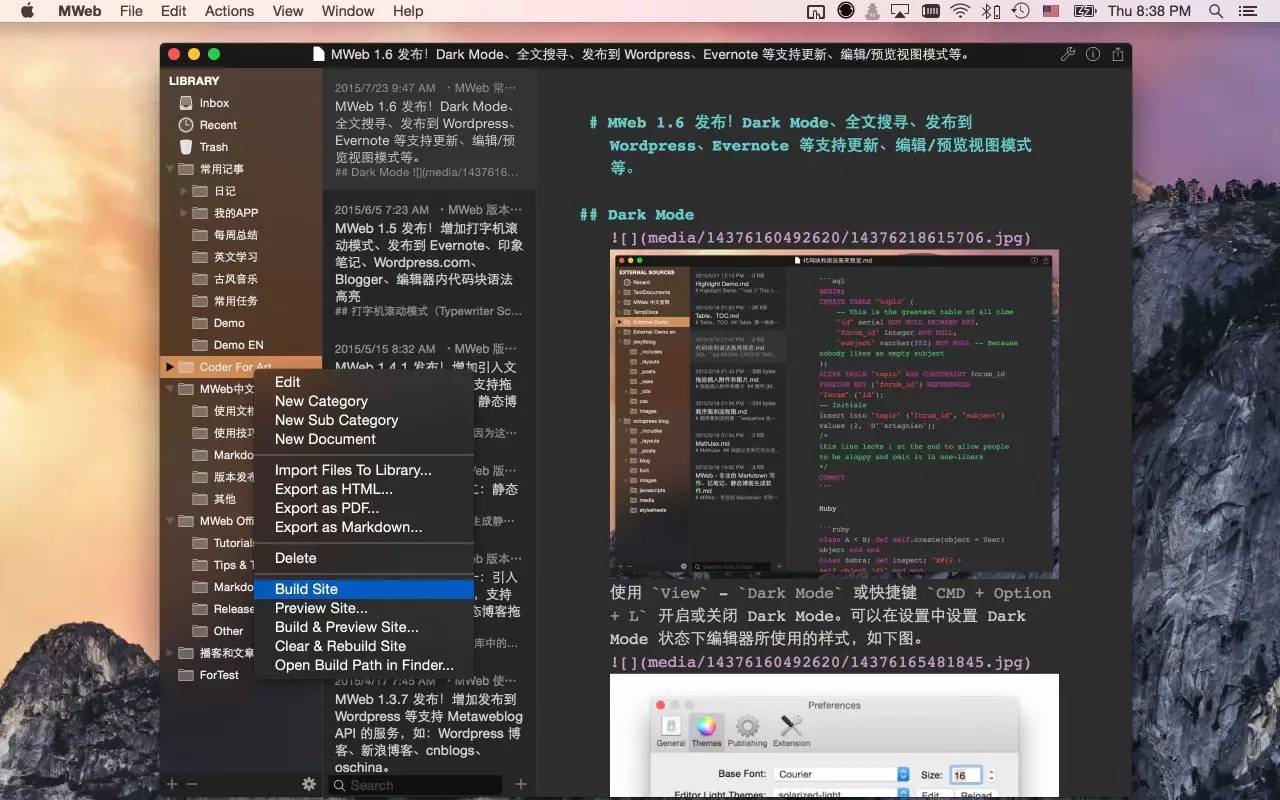Viewport: 1280px width, 800px height.
Task: Open the Trash in the library
Action: point(212,147)
